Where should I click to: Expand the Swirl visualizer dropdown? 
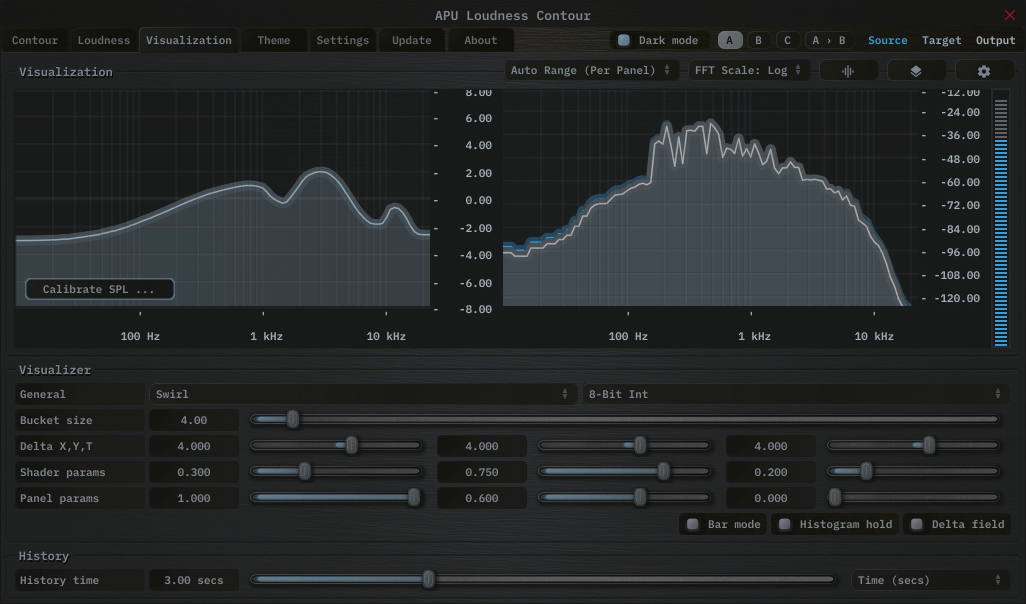pyautogui.click(x=362, y=394)
